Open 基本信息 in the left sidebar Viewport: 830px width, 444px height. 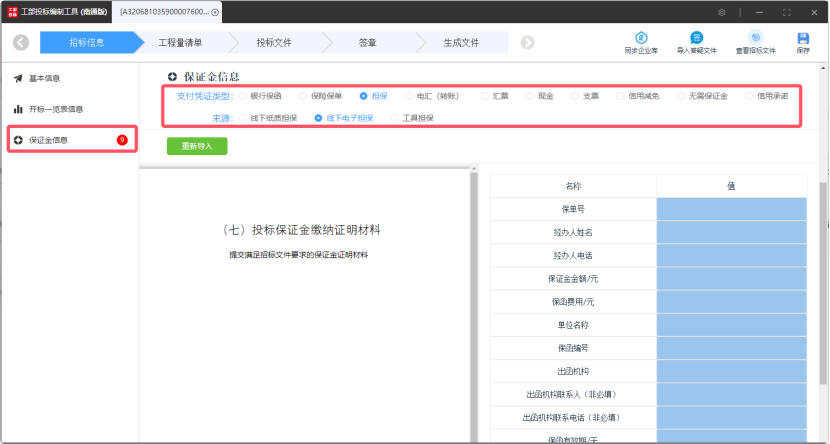tap(44, 77)
